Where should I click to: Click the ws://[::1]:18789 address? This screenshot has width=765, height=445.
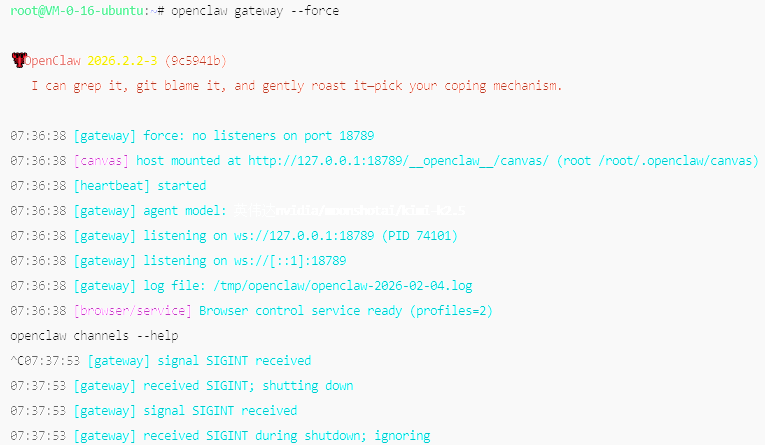(290, 261)
